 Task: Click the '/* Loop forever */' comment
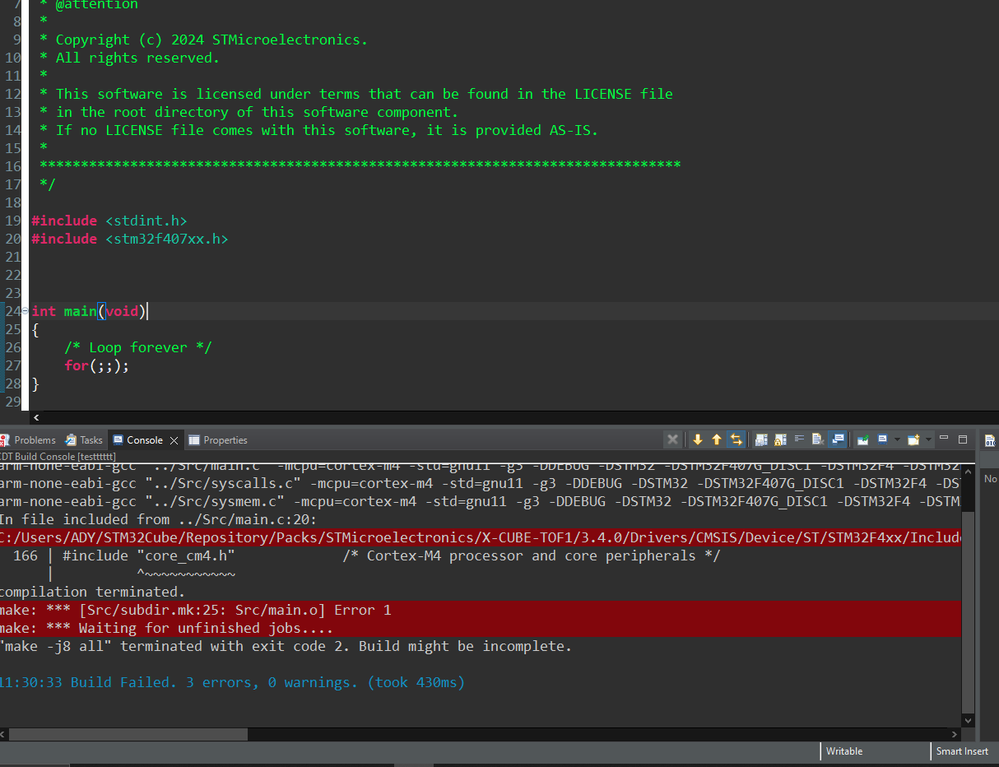pos(138,348)
